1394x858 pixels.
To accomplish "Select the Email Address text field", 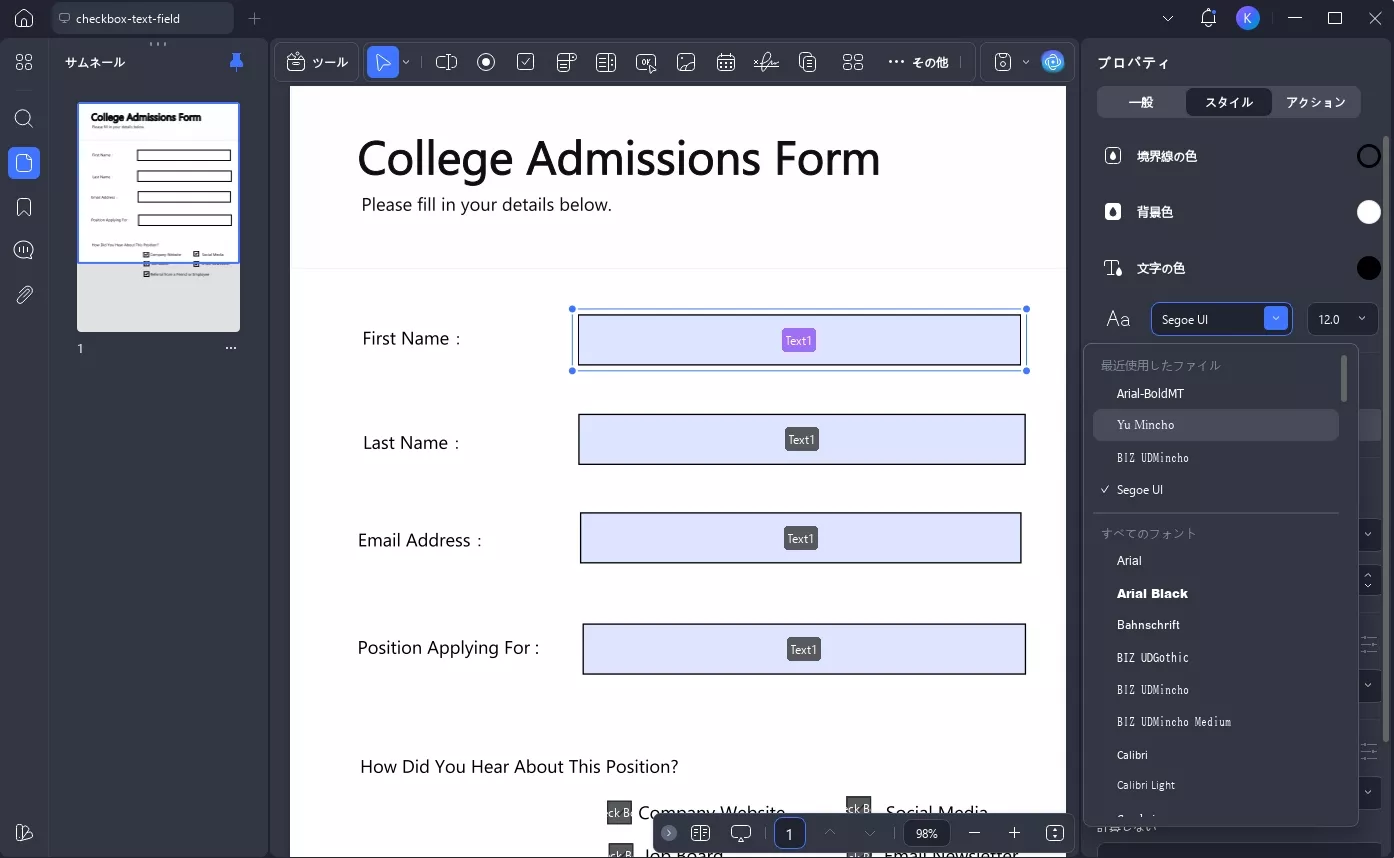I will coord(800,538).
